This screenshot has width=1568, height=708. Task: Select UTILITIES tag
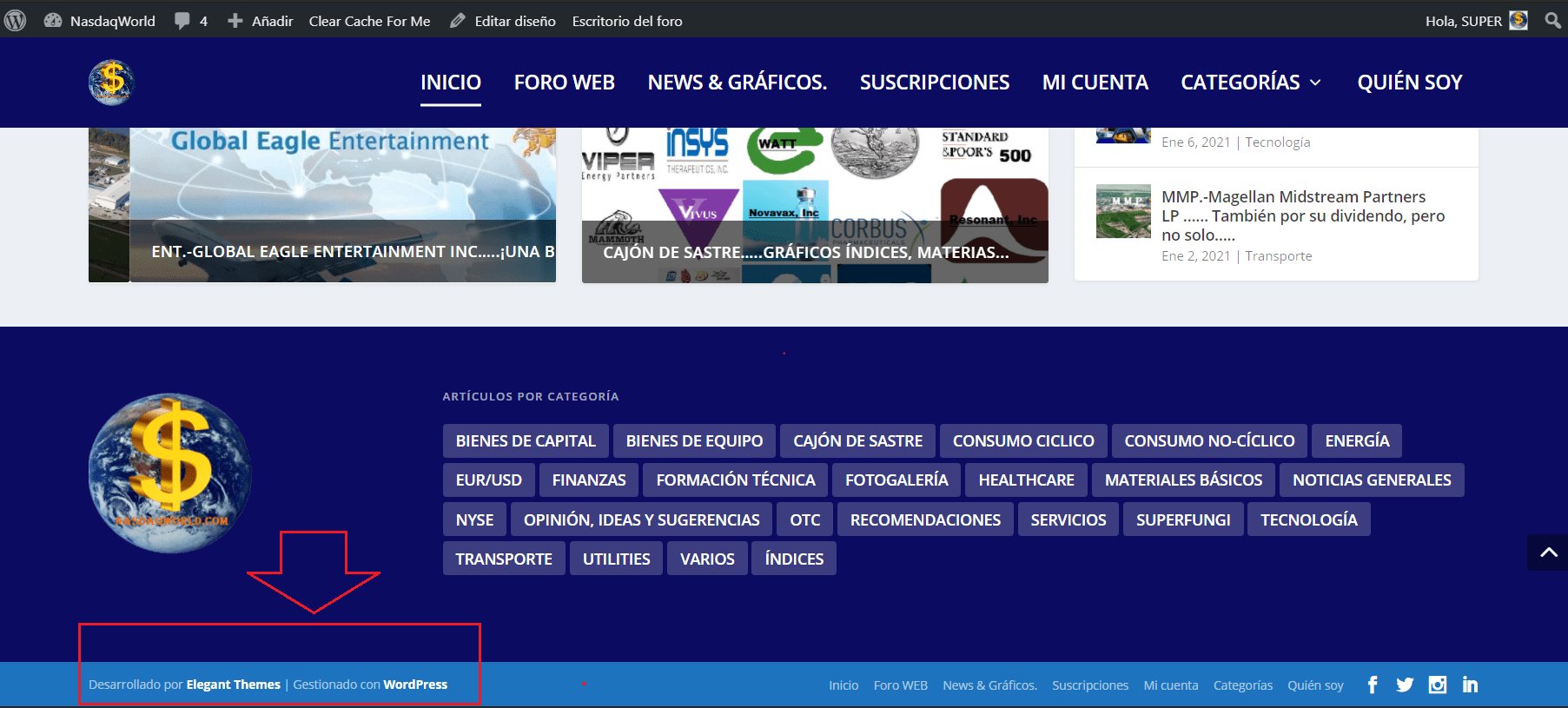click(616, 559)
